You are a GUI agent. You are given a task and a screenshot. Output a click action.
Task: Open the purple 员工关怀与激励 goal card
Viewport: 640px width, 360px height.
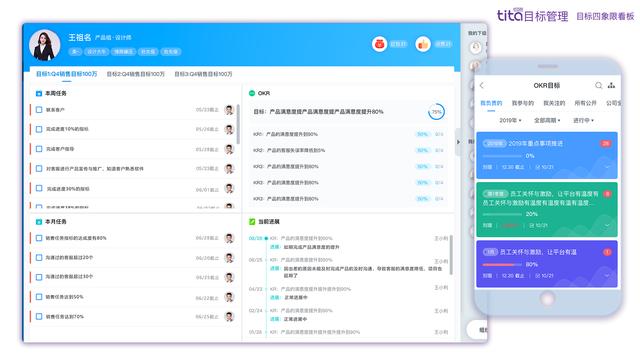547,264
